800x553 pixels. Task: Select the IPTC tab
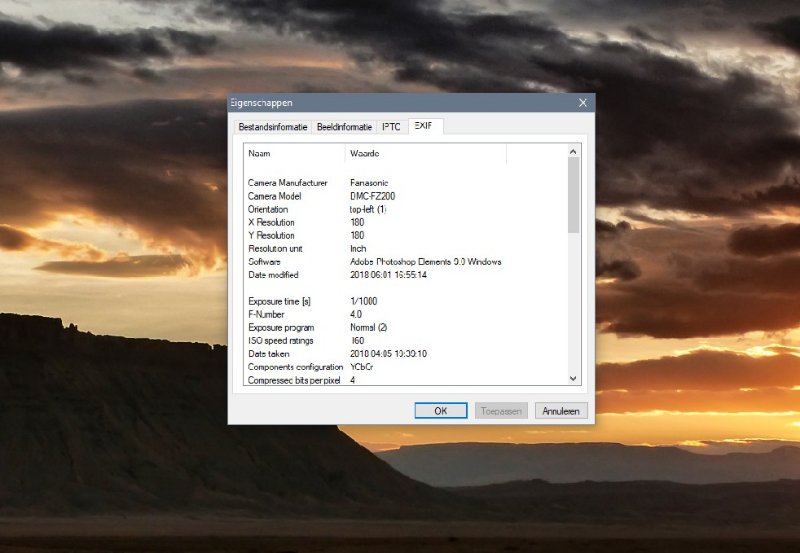point(390,127)
